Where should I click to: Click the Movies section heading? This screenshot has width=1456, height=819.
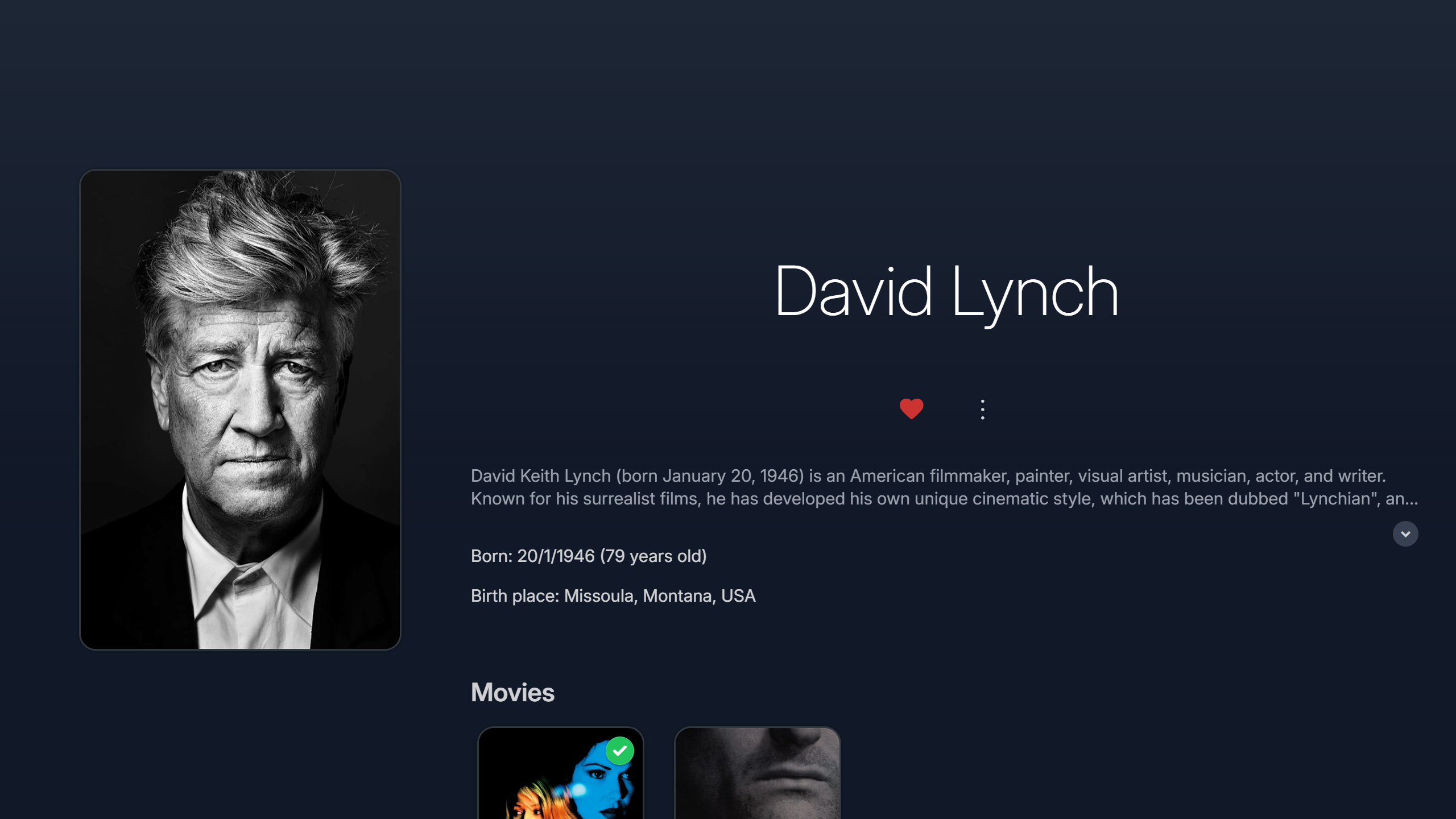[512, 692]
